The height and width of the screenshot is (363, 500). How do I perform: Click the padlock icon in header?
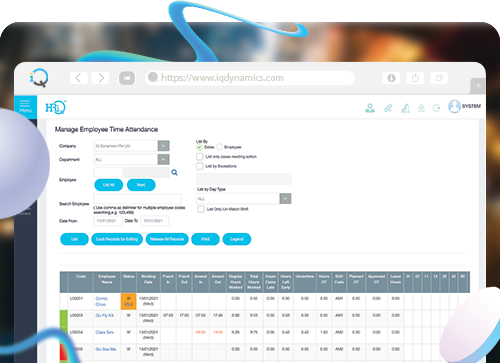pos(421,108)
